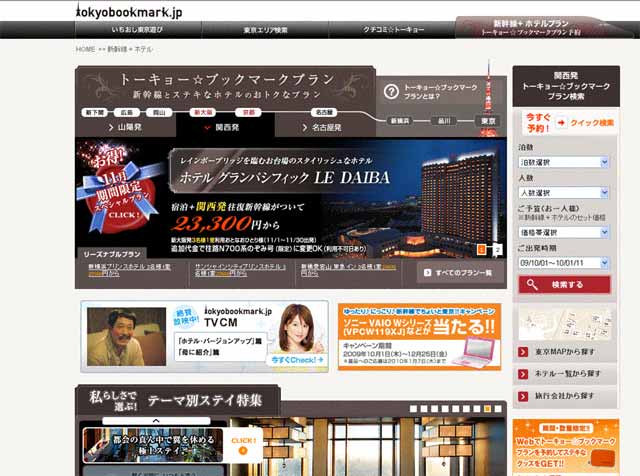Select highlighted orange slideshow square

click(487, 409)
